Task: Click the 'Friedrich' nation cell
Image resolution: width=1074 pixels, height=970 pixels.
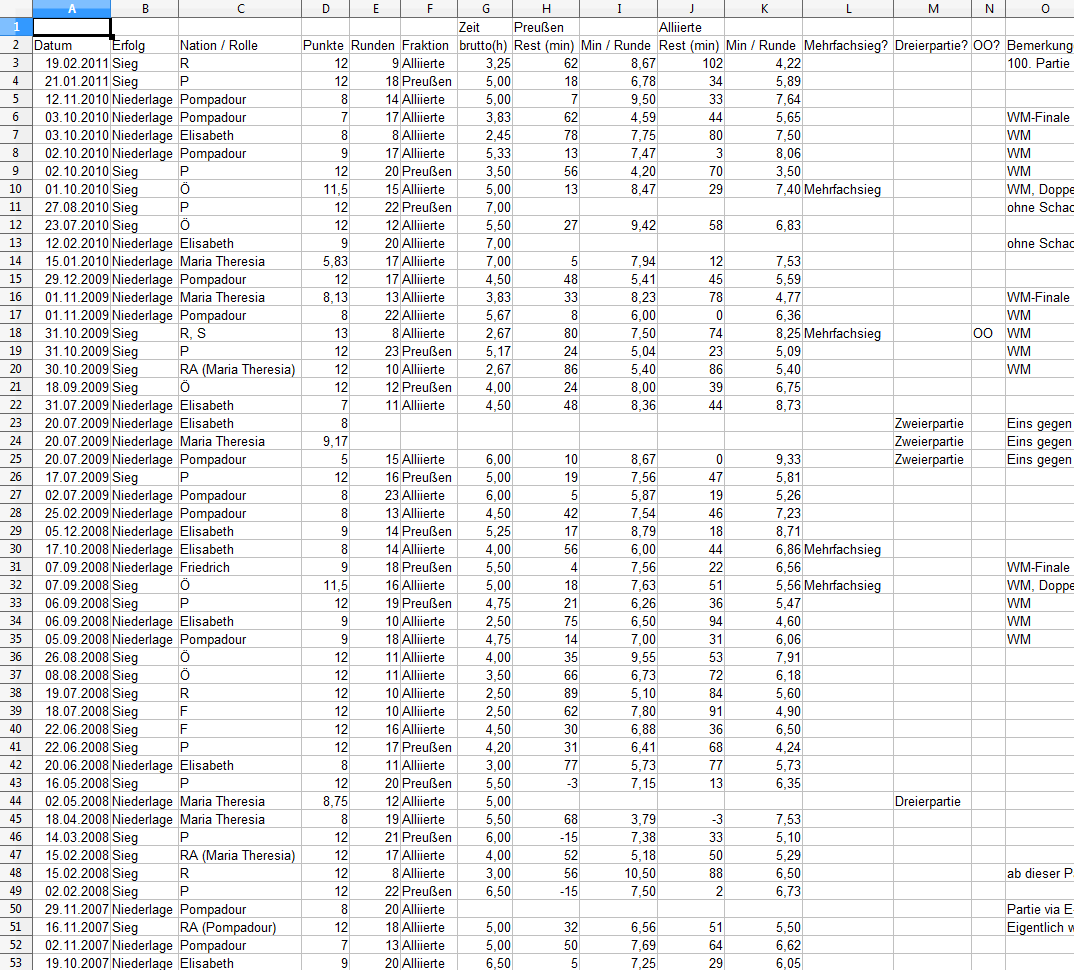Action: click(x=240, y=567)
